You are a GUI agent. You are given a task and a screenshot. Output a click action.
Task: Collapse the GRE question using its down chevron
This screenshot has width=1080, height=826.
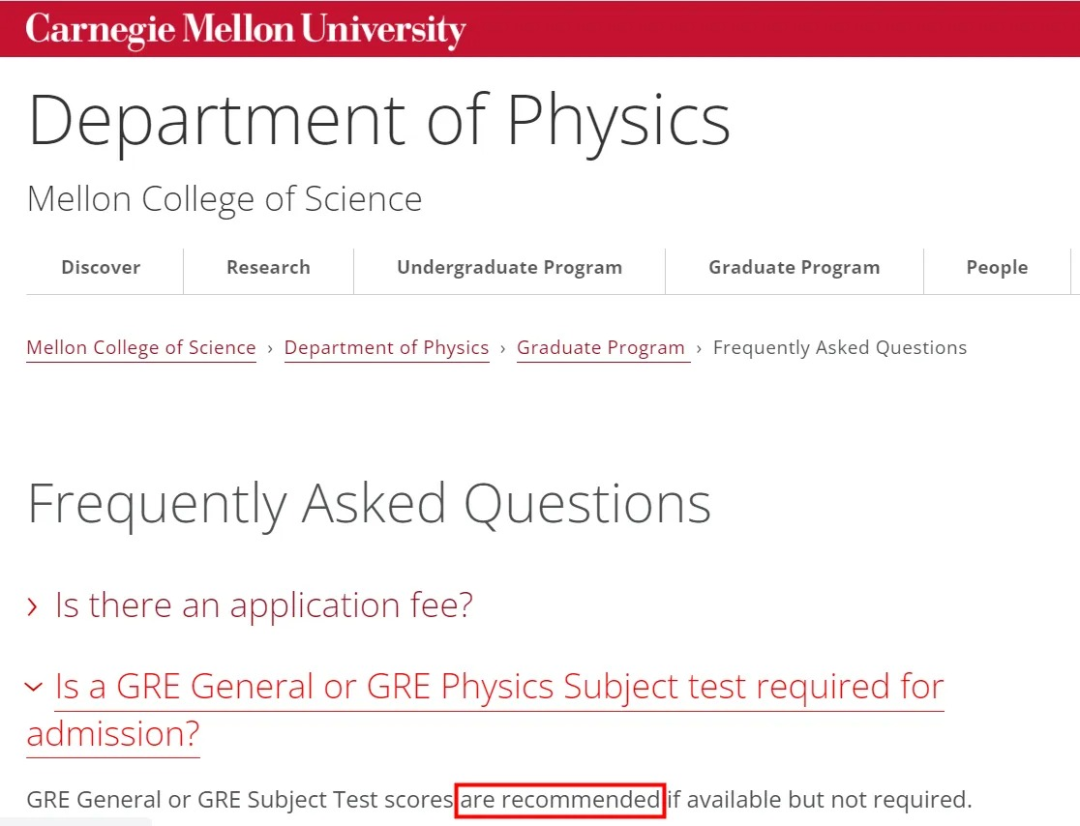click(34, 687)
